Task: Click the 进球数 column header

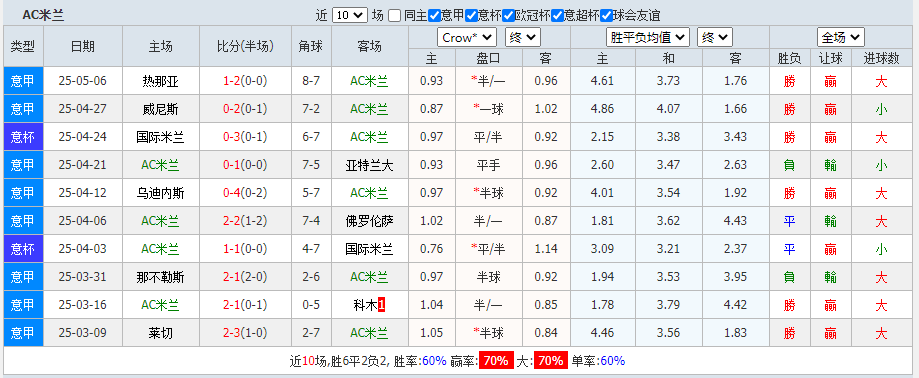Action: (881, 58)
